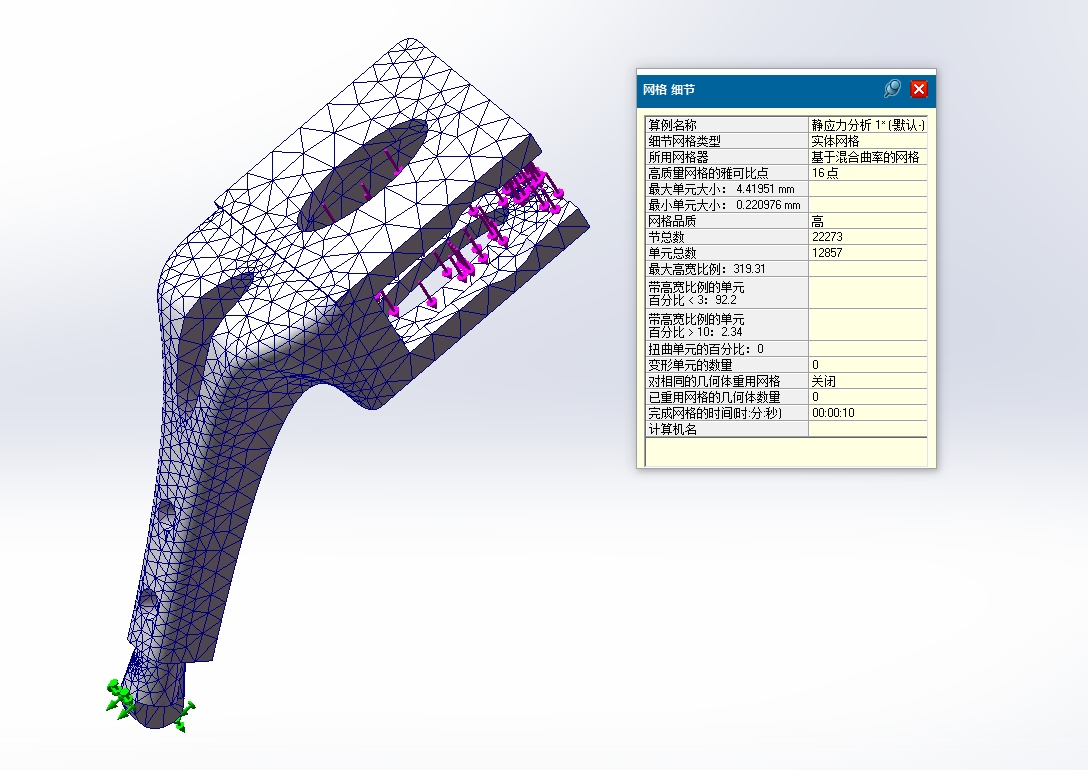Select the 细节网格类型 label cell
1088x770 pixels.
click(726, 141)
